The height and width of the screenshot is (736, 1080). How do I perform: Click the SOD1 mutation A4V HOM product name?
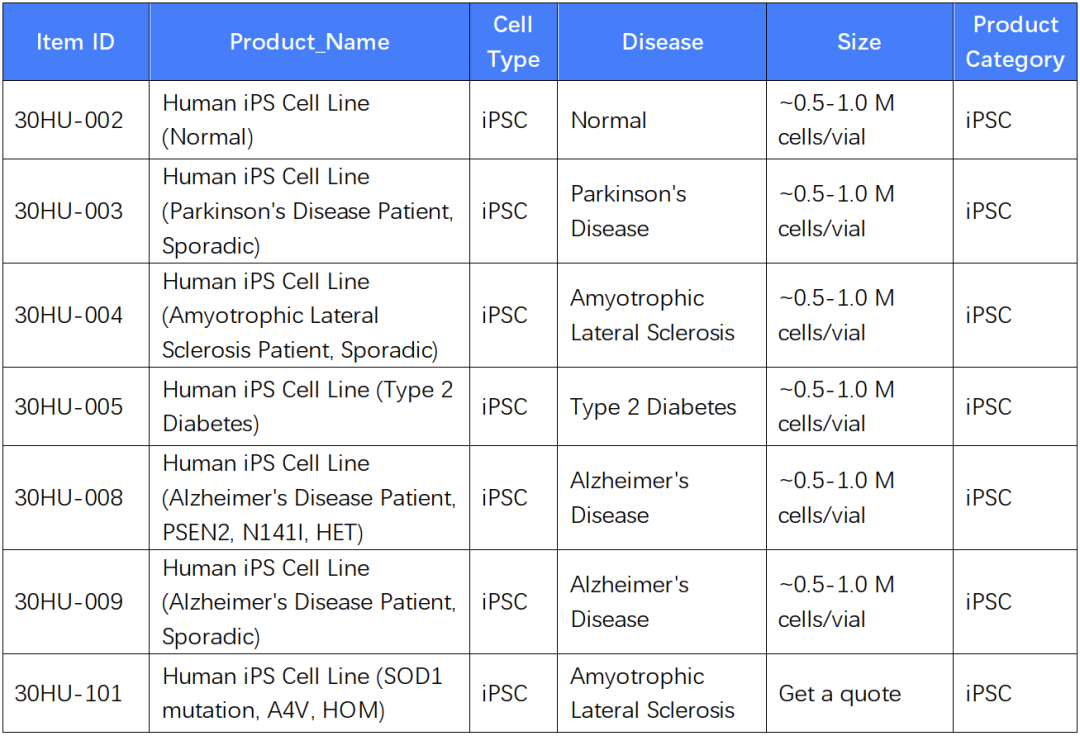coord(302,694)
